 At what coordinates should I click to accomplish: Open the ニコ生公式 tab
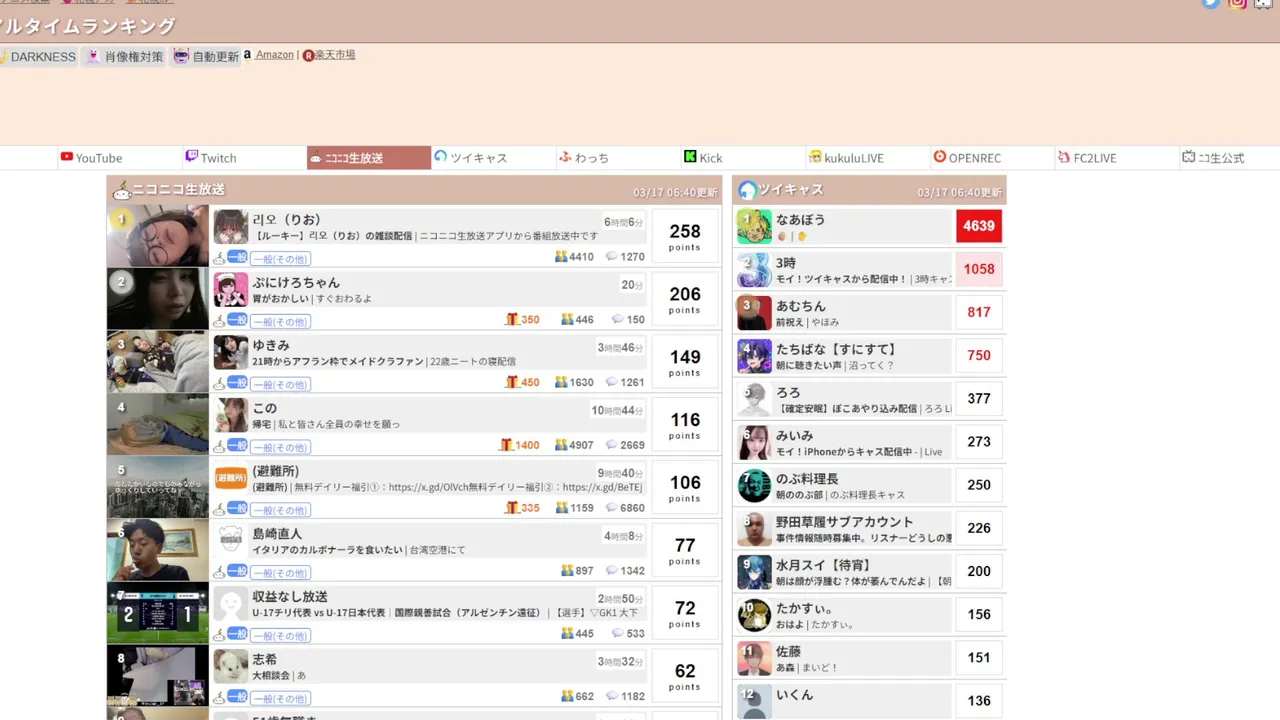[1213, 158]
